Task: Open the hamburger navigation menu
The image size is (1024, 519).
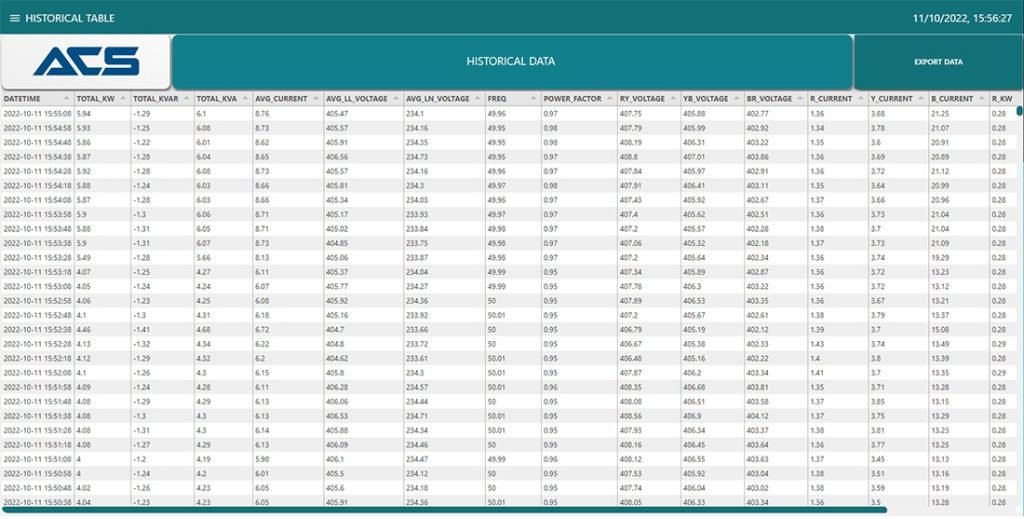Action: pyautogui.click(x=14, y=18)
